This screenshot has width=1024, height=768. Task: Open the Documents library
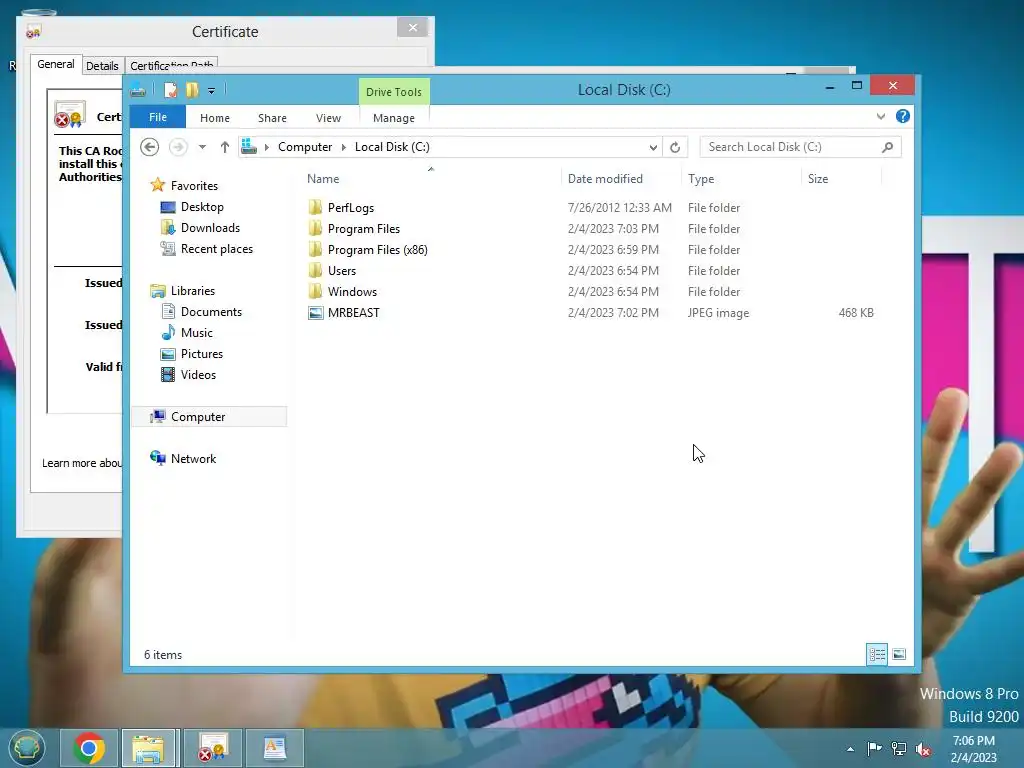pos(211,312)
